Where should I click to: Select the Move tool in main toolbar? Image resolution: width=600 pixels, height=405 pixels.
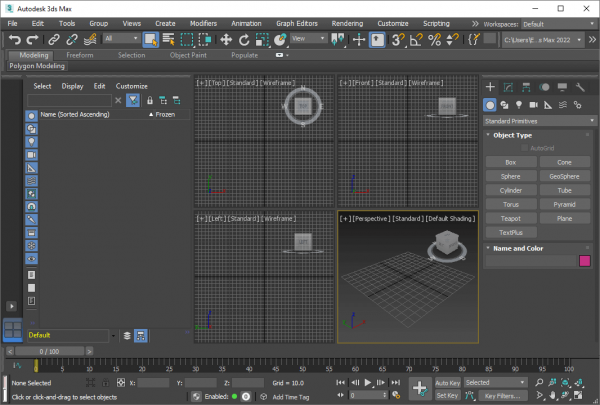tap(226, 39)
